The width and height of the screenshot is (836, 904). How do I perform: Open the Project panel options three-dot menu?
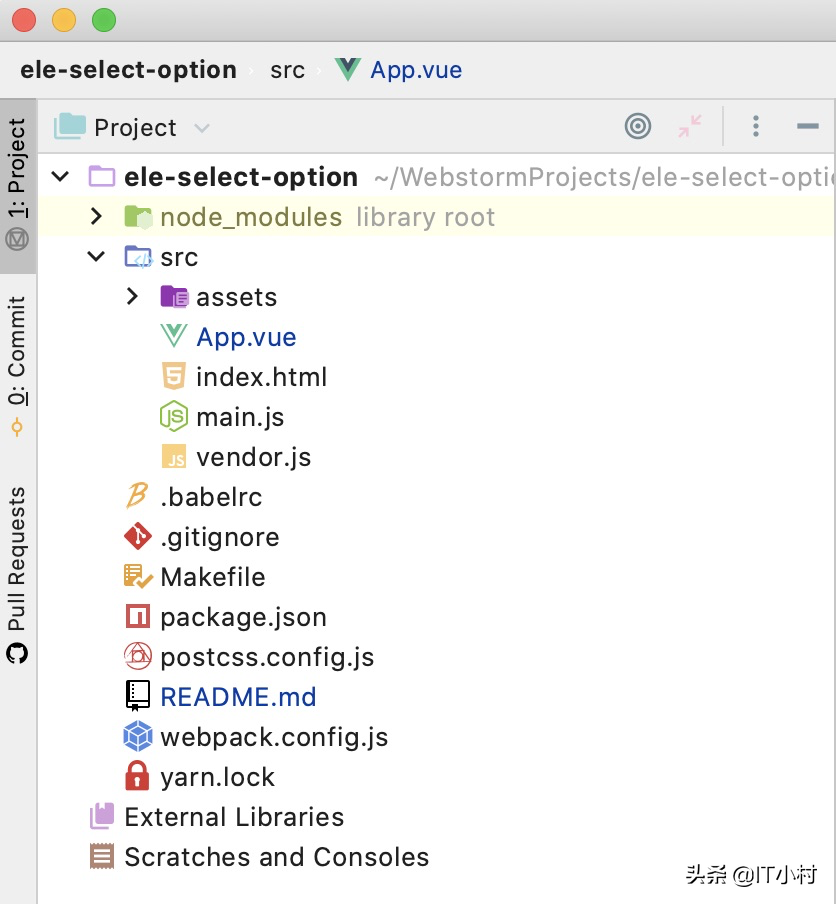755,126
